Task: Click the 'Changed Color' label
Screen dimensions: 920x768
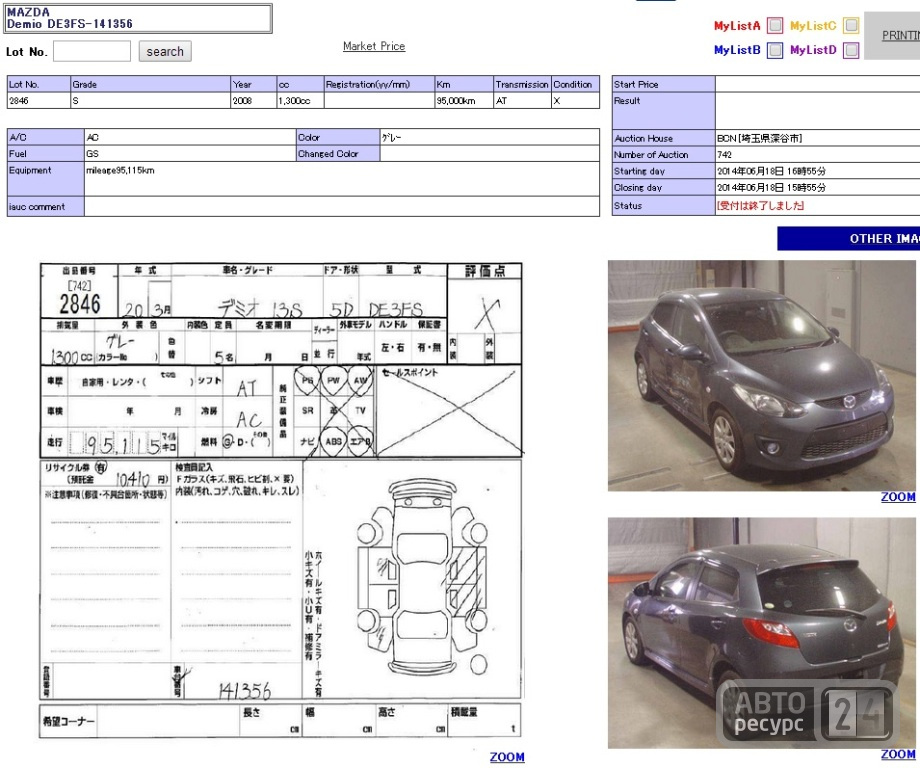Action: pyautogui.click(x=328, y=154)
